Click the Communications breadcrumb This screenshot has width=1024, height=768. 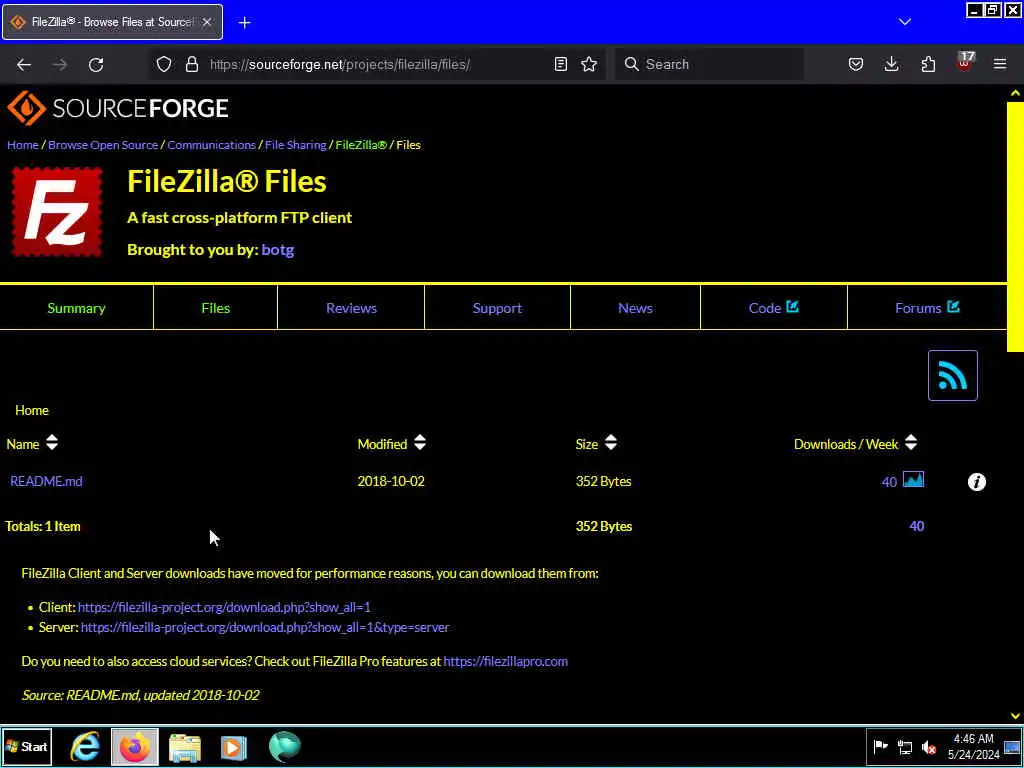tap(212, 145)
